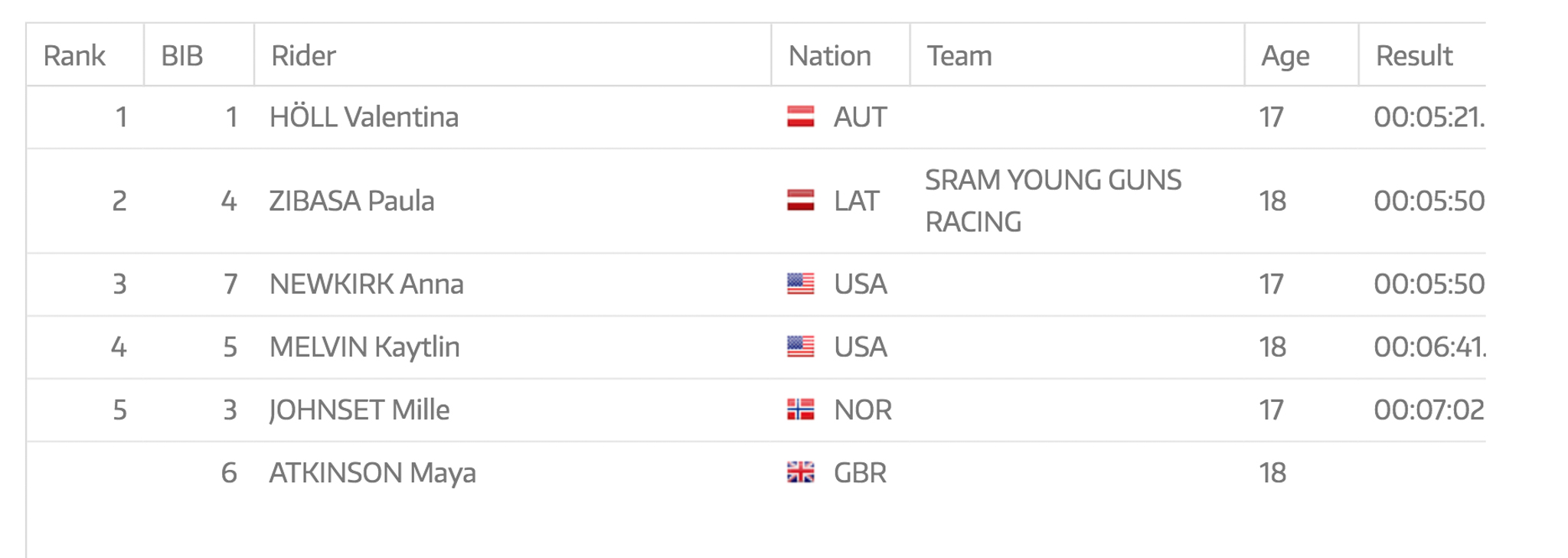Click the Norway flag icon
The height and width of the screenshot is (558, 1568).
tap(800, 410)
